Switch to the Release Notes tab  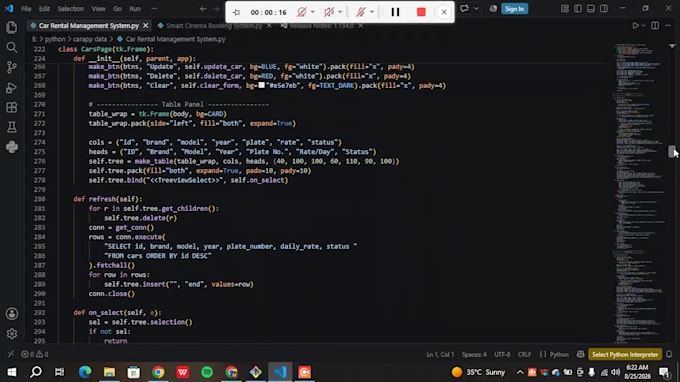pyautogui.click(x=321, y=26)
